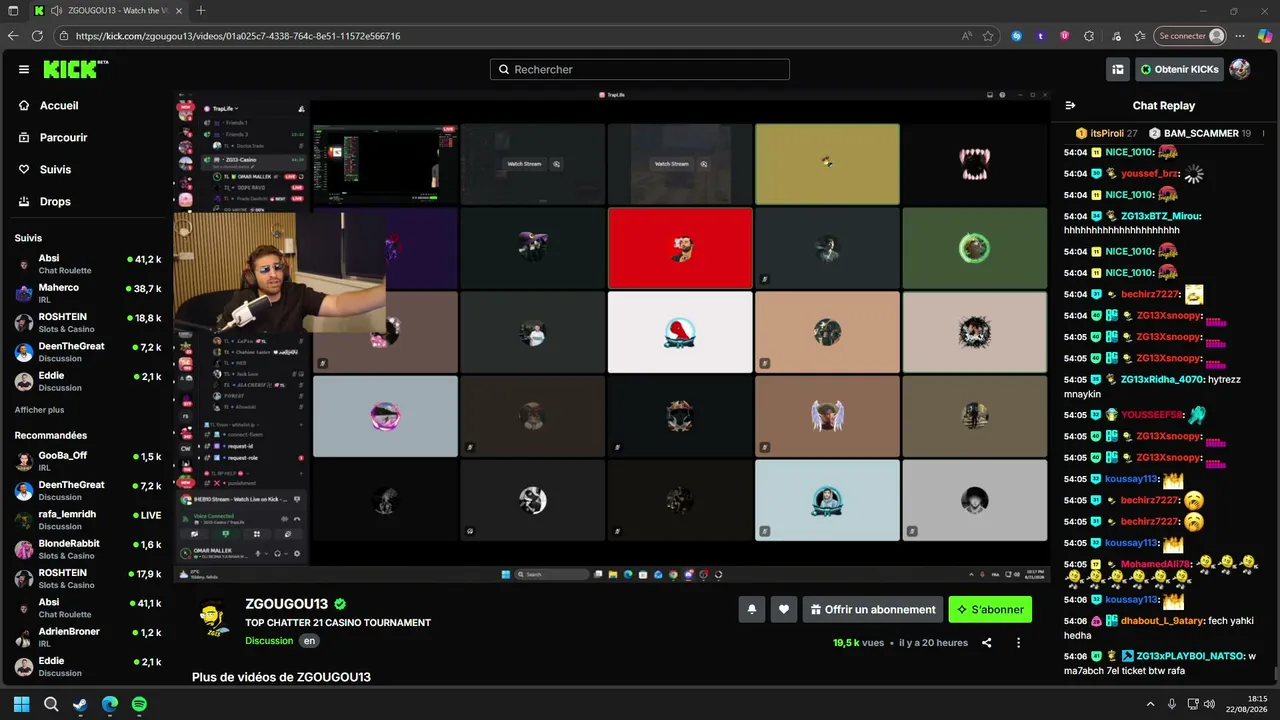Click the Rechercher search field
The image size is (1280, 720).
[x=640, y=69]
